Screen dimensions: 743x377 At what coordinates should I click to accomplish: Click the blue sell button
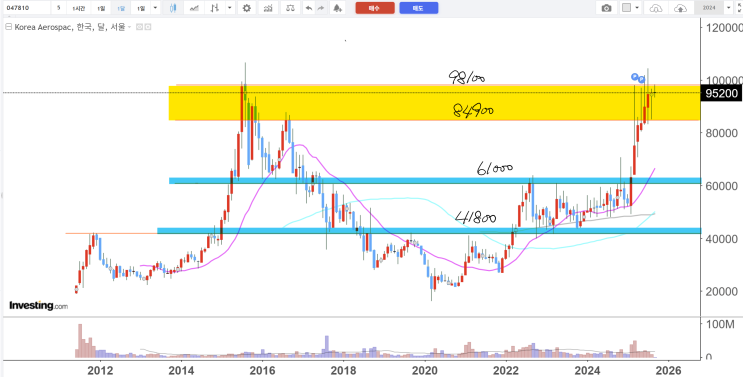coord(418,8)
